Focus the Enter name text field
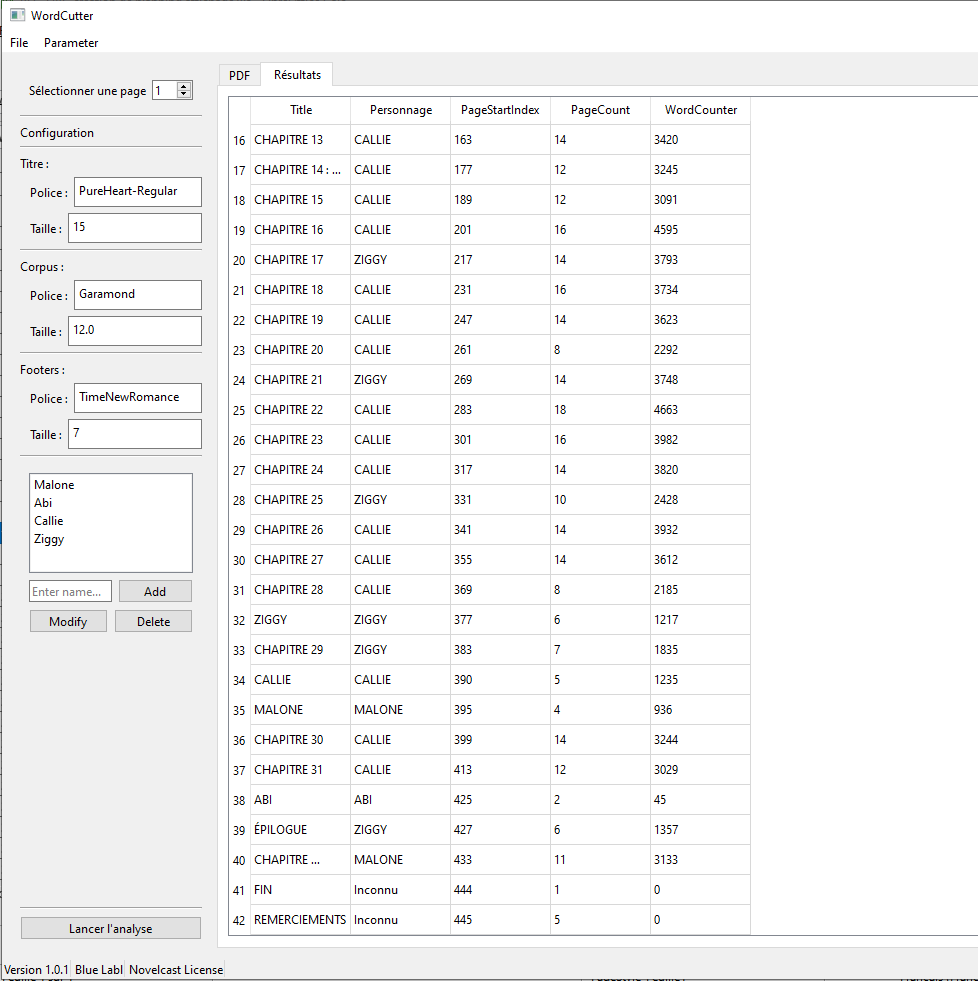The width and height of the screenshot is (978, 981). click(x=70, y=591)
